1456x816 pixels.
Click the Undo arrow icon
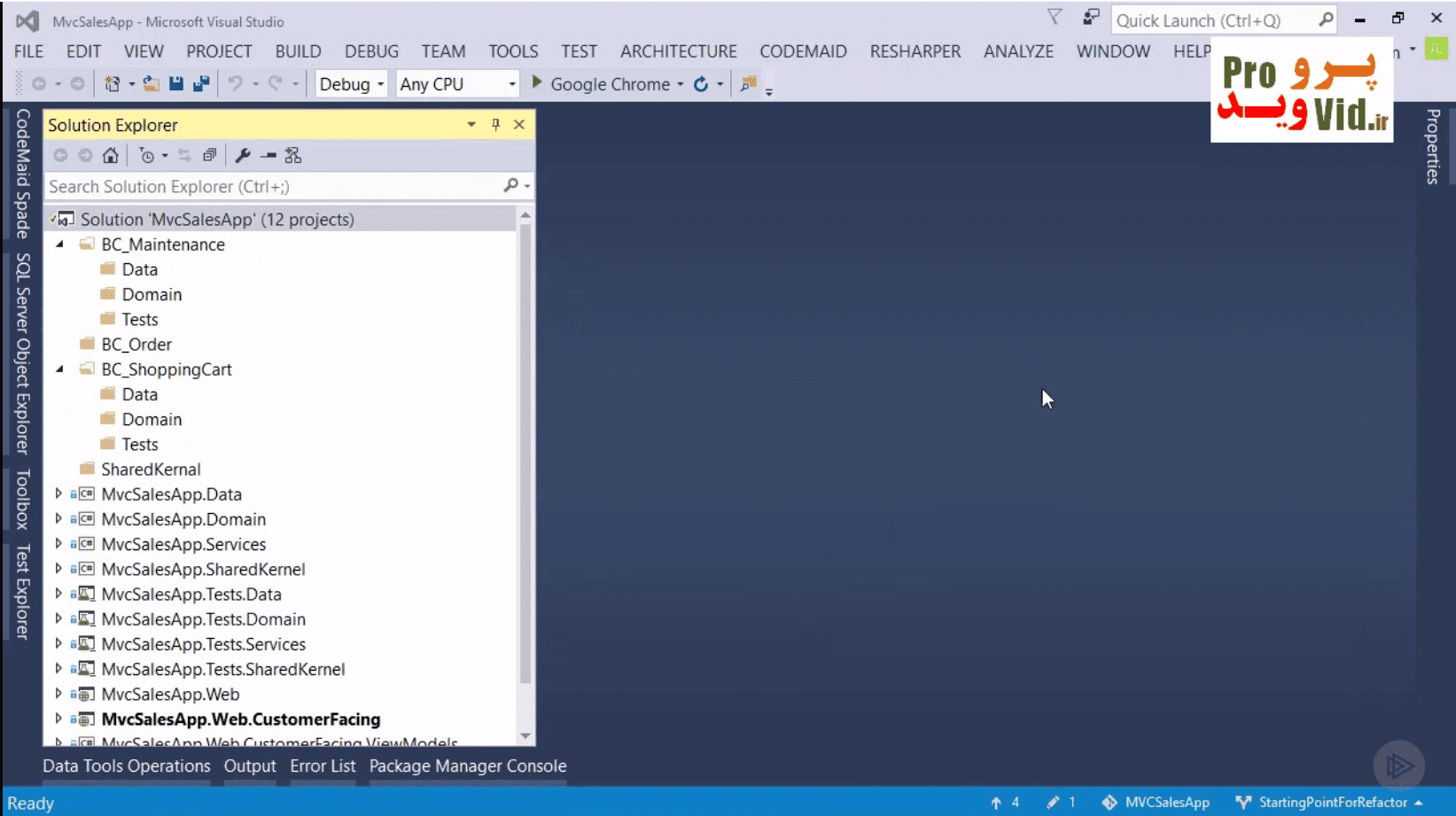235,84
